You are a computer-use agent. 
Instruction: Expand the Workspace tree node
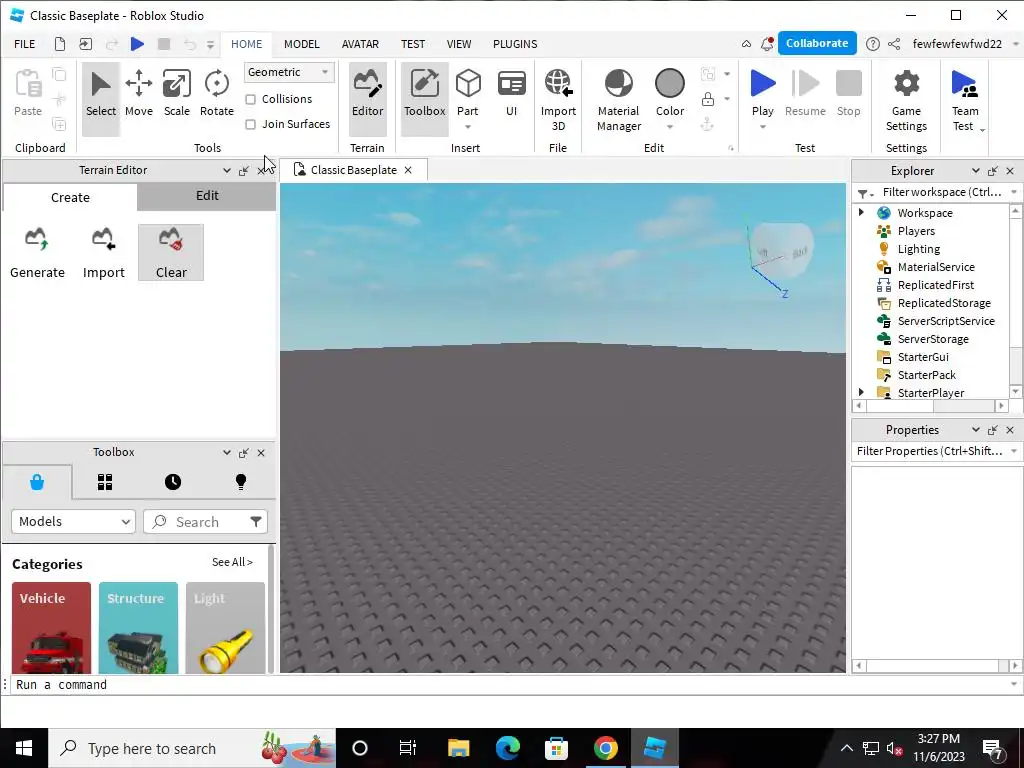(x=861, y=212)
